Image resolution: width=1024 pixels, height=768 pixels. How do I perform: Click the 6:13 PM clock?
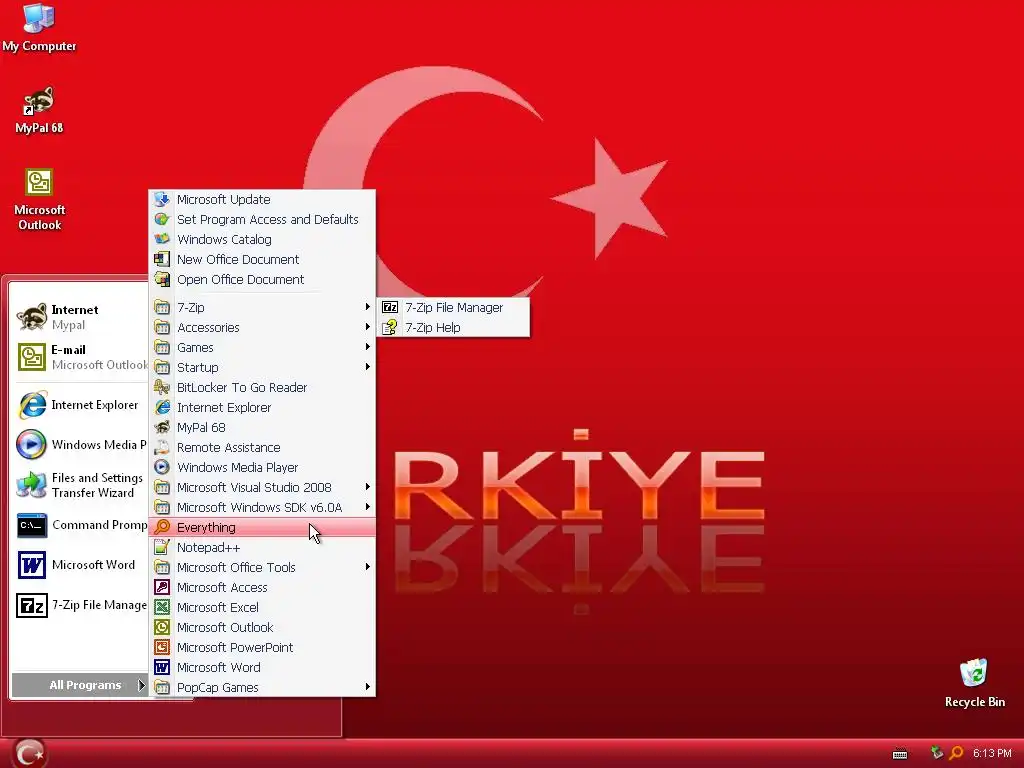click(x=992, y=754)
